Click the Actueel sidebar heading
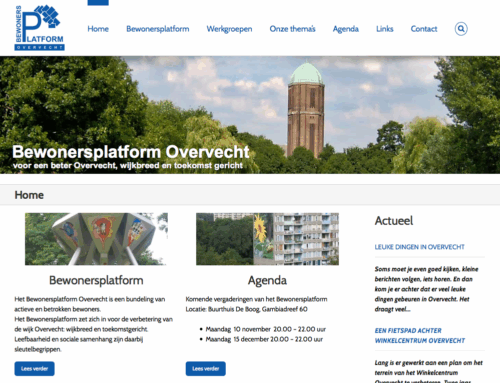 394,221
